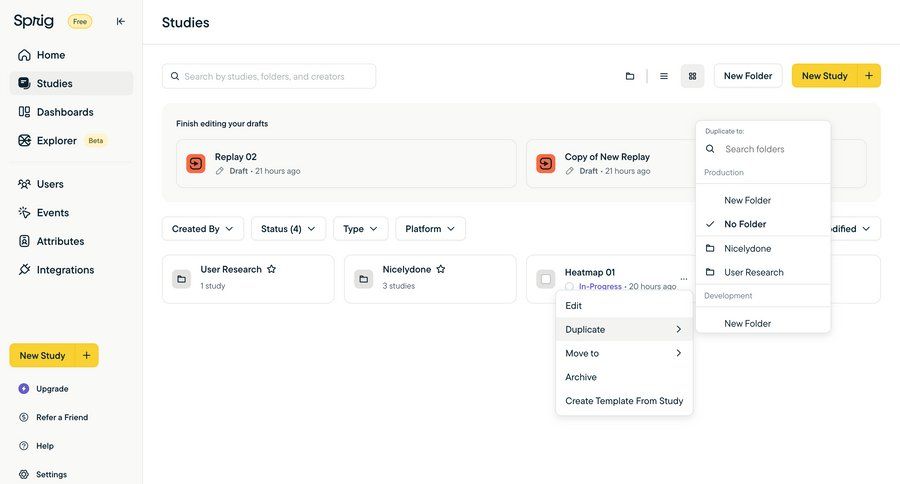Screen dimensions: 900x484
Task: Click the Sprig logo
Action: tap(34, 21)
